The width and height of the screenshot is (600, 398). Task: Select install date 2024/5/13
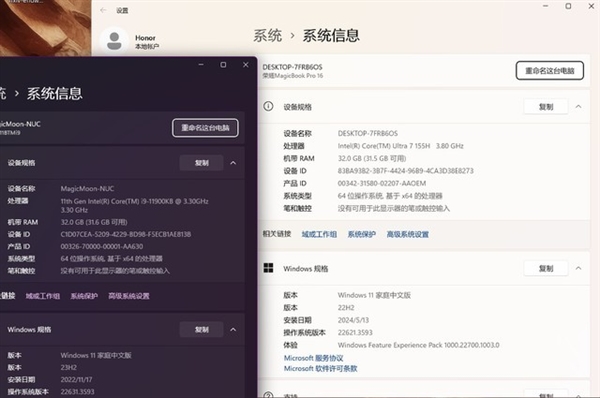353,320
